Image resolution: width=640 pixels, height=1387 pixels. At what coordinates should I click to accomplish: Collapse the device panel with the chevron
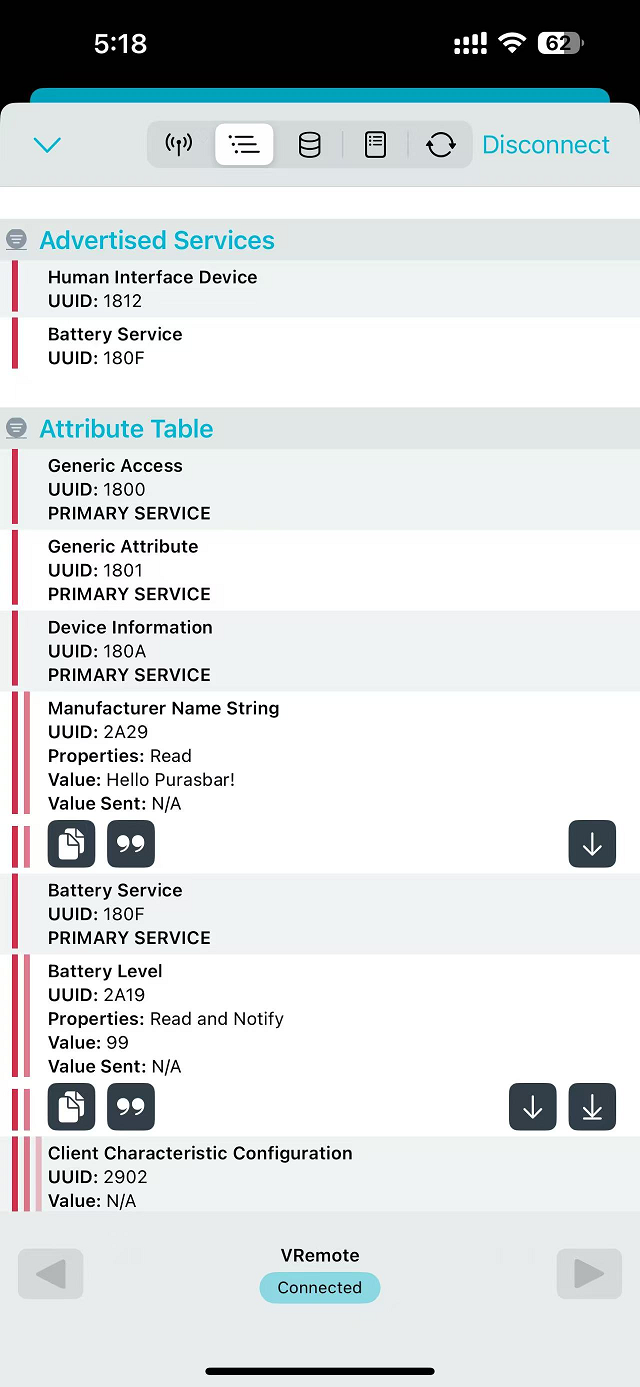[x=47, y=145]
